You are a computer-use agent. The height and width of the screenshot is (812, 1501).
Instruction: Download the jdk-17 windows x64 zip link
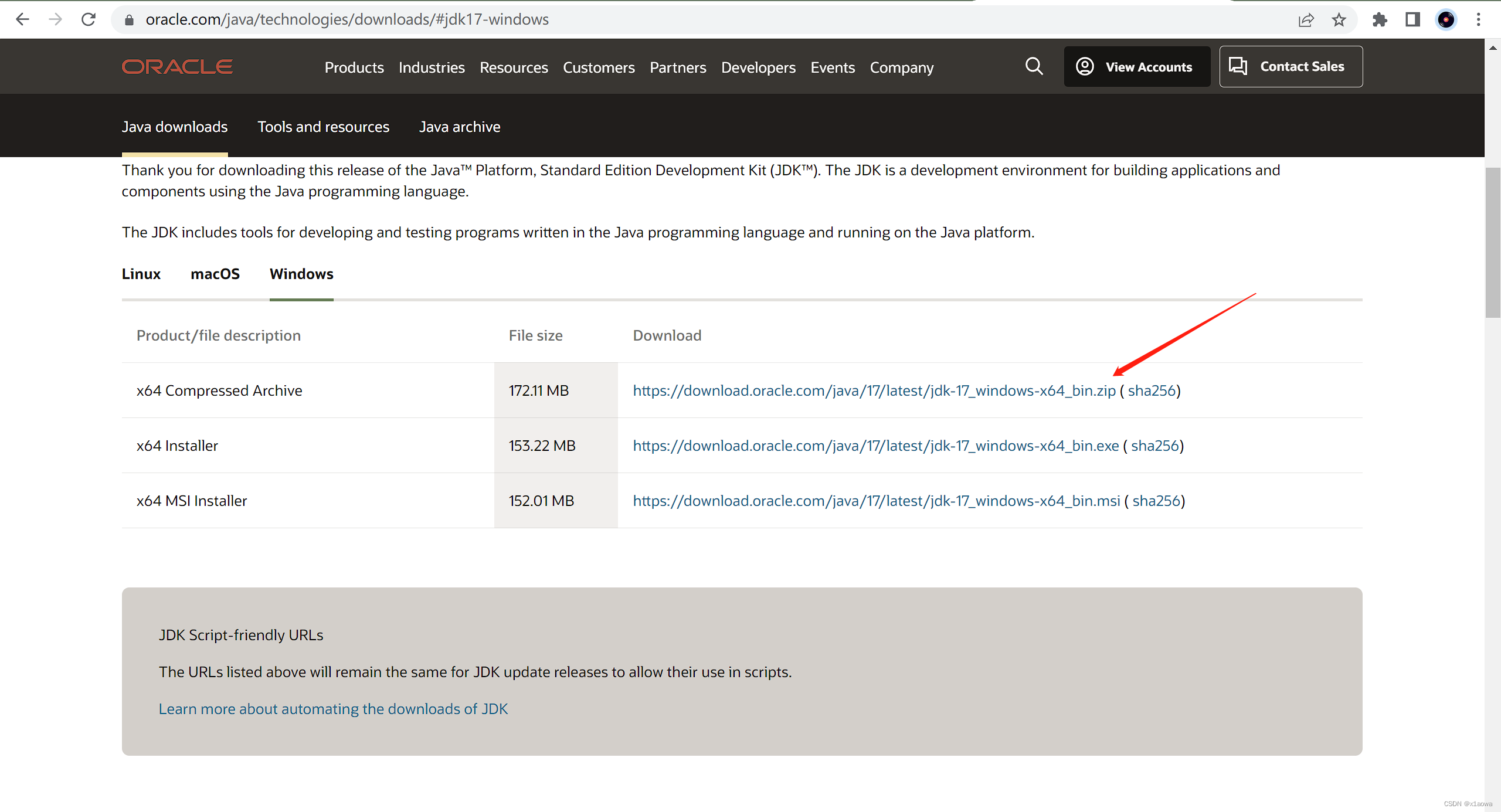pyautogui.click(x=874, y=390)
